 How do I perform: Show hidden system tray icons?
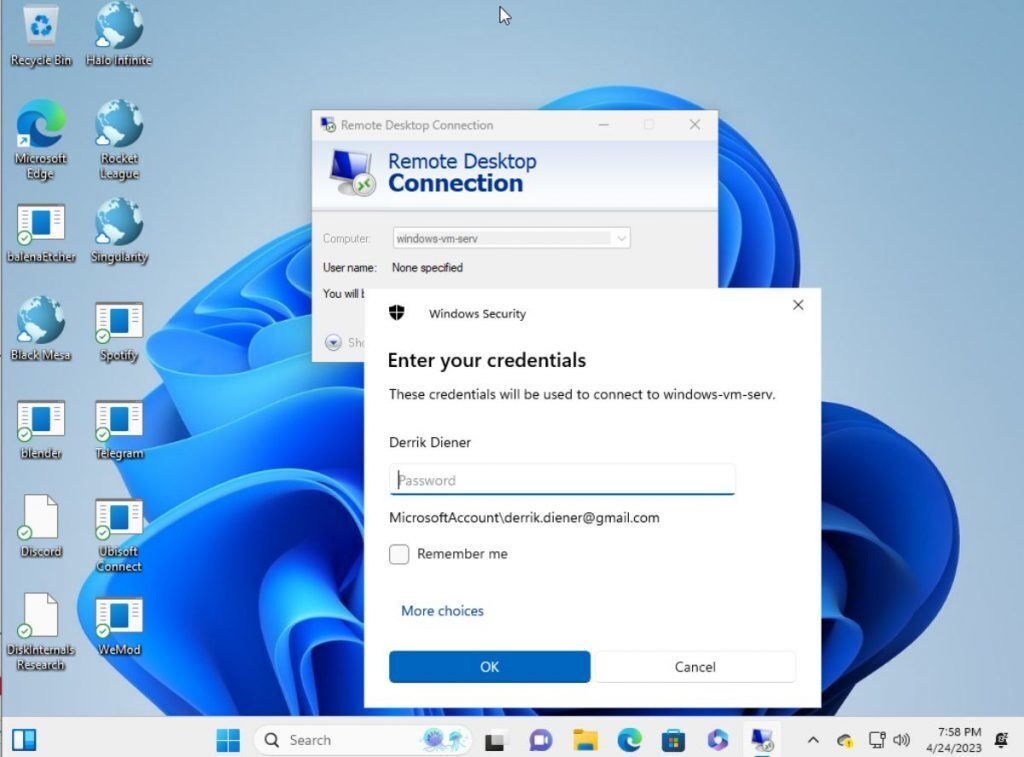click(x=813, y=740)
